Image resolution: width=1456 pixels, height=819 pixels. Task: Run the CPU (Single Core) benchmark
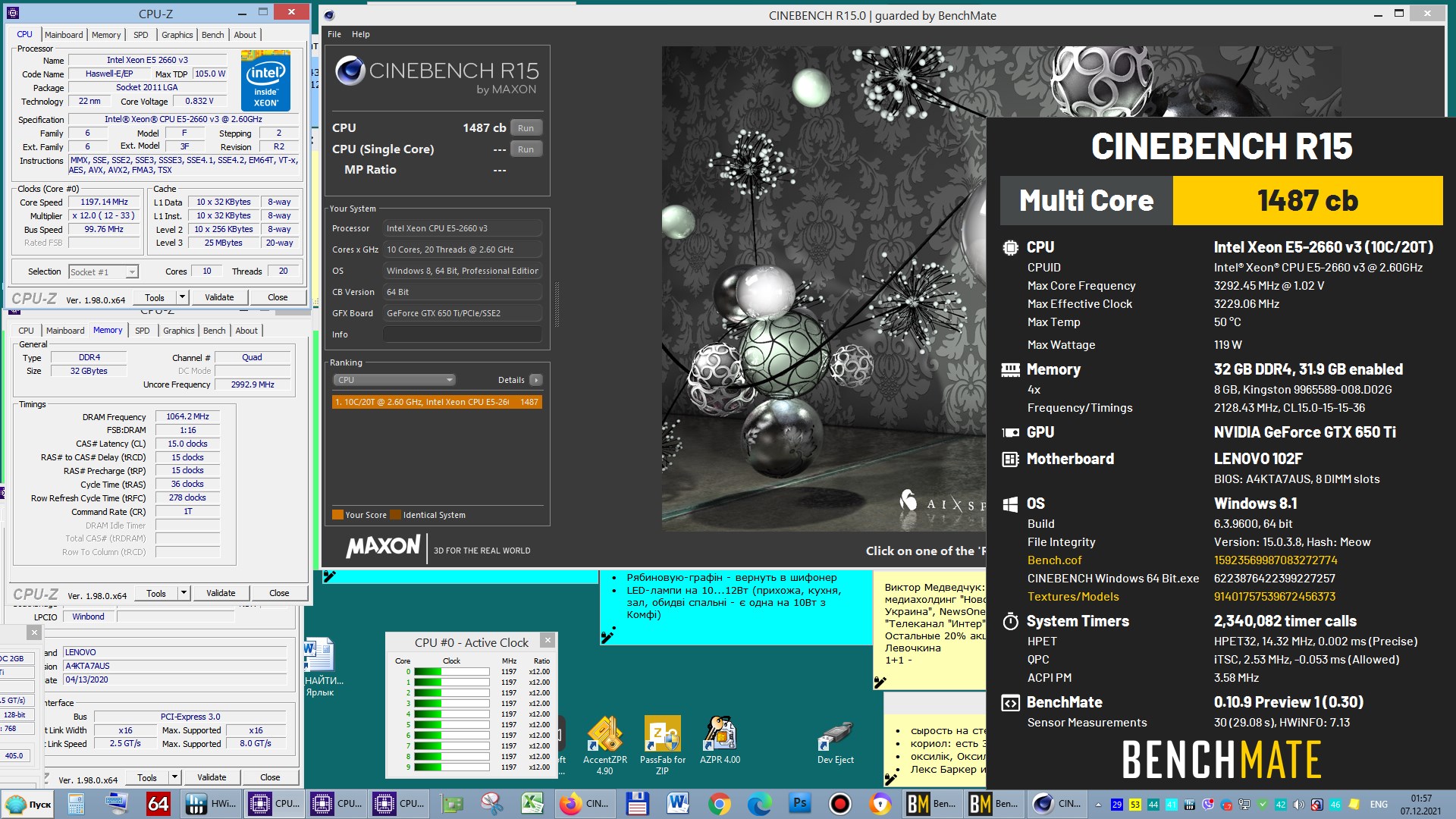coord(526,149)
